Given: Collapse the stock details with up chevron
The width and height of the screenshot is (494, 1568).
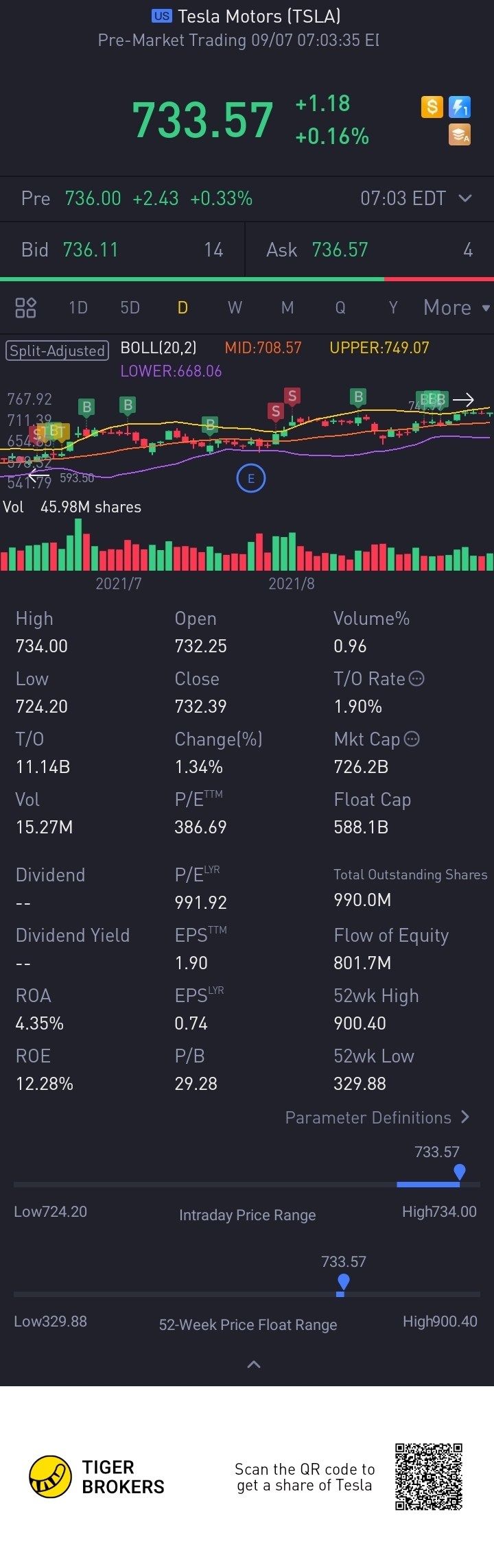Looking at the screenshot, I should 253,1364.
